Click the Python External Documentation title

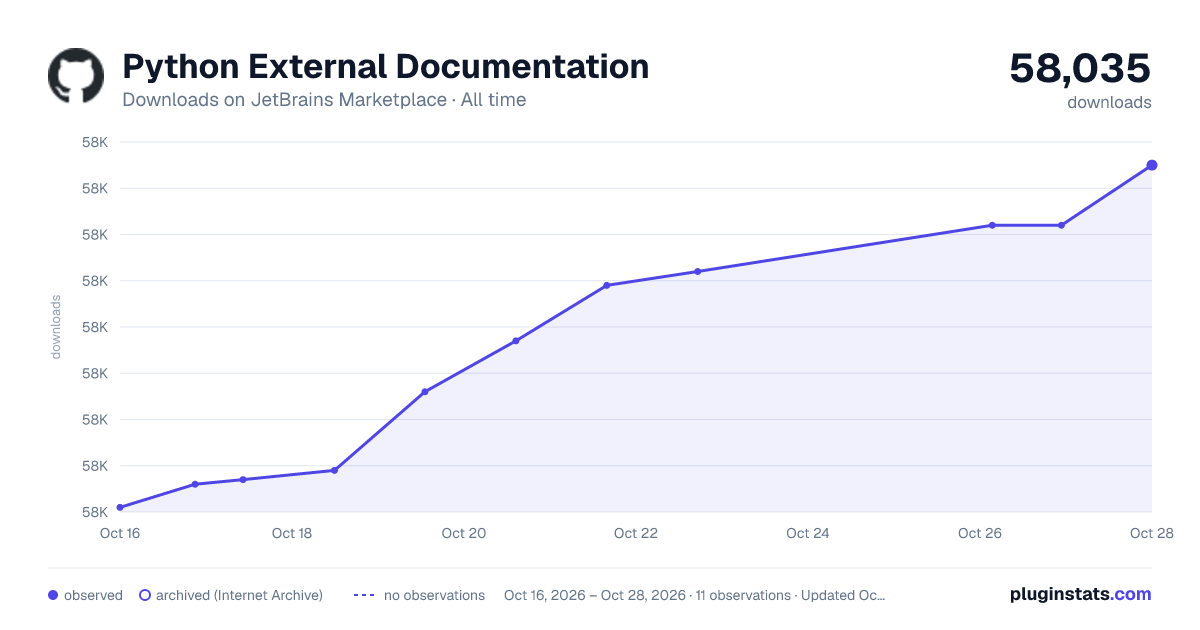click(x=386, y=67)
